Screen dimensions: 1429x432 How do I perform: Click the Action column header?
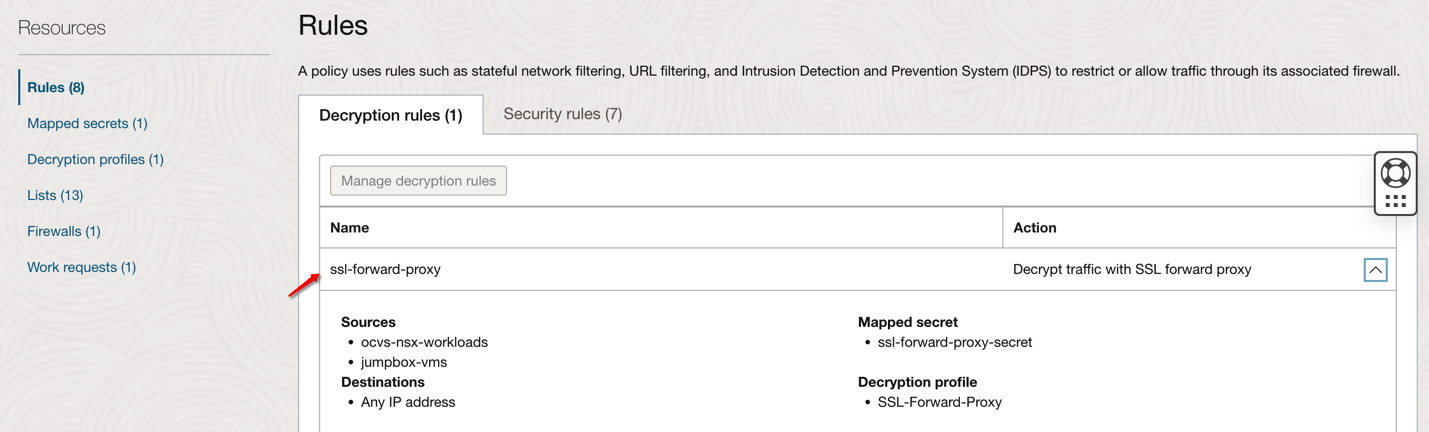(1035, 228)
